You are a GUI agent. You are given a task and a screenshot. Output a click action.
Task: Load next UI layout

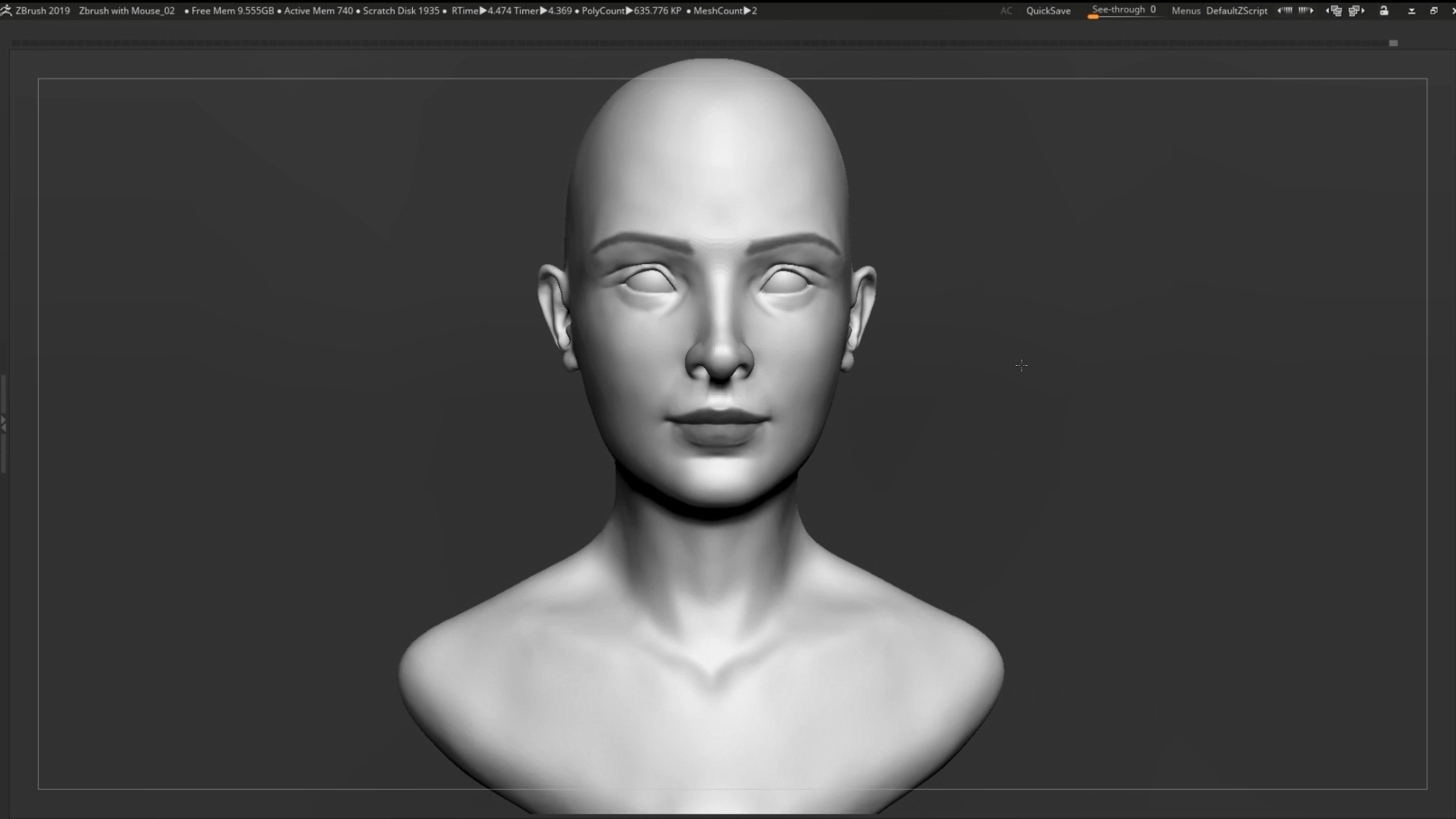[1356, 10]
